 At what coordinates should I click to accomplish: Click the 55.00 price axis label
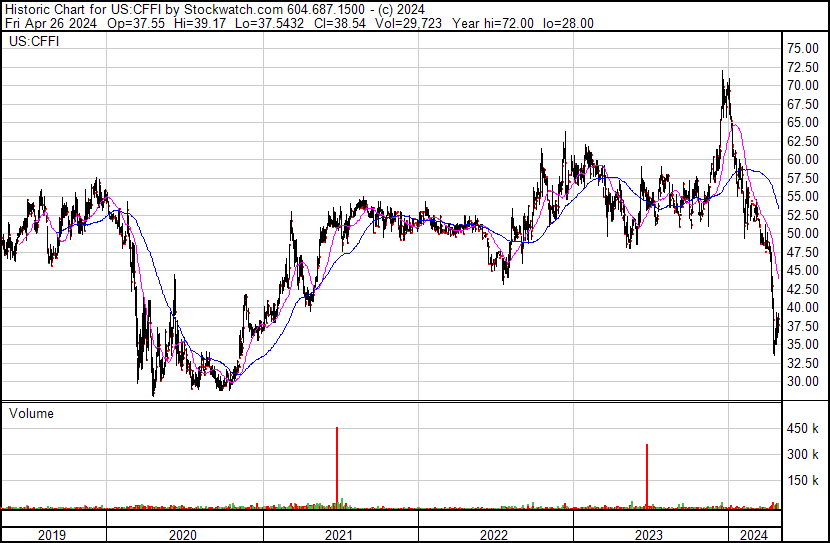pos(803,197)
